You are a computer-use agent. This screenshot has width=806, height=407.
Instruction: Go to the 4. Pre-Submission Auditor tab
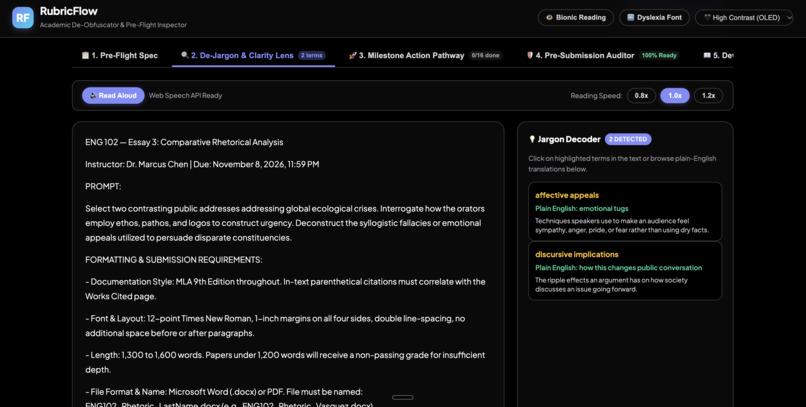point(602,56)
